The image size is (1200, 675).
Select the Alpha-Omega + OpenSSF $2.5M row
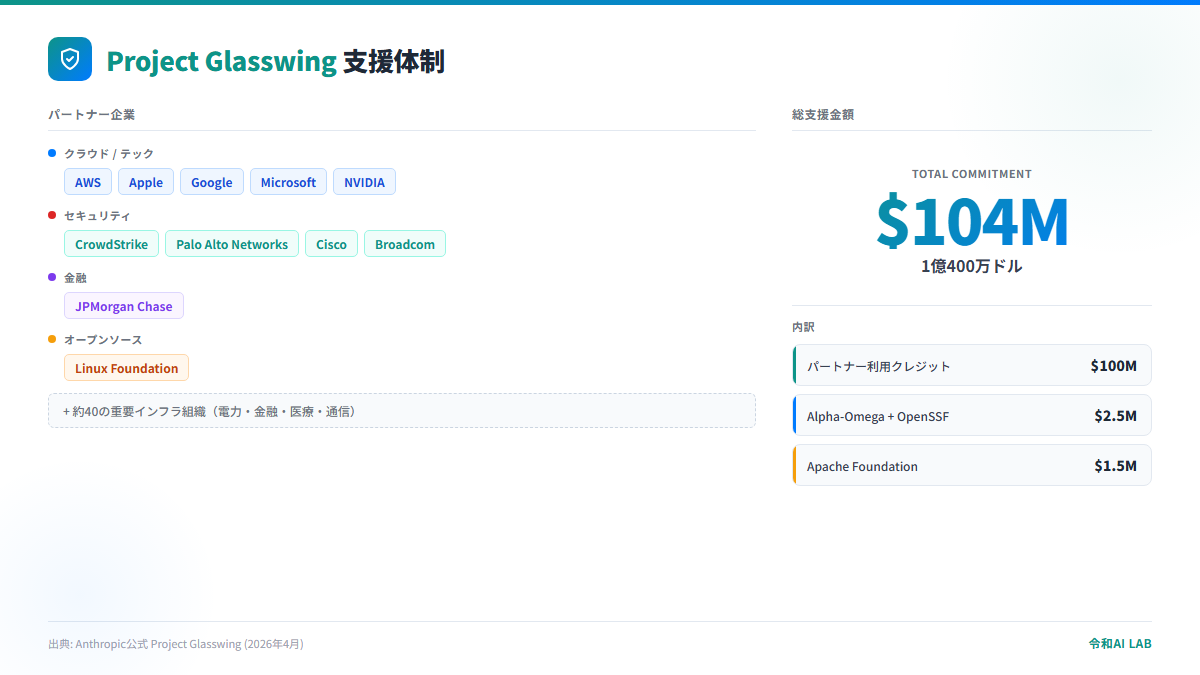(972, 415)
